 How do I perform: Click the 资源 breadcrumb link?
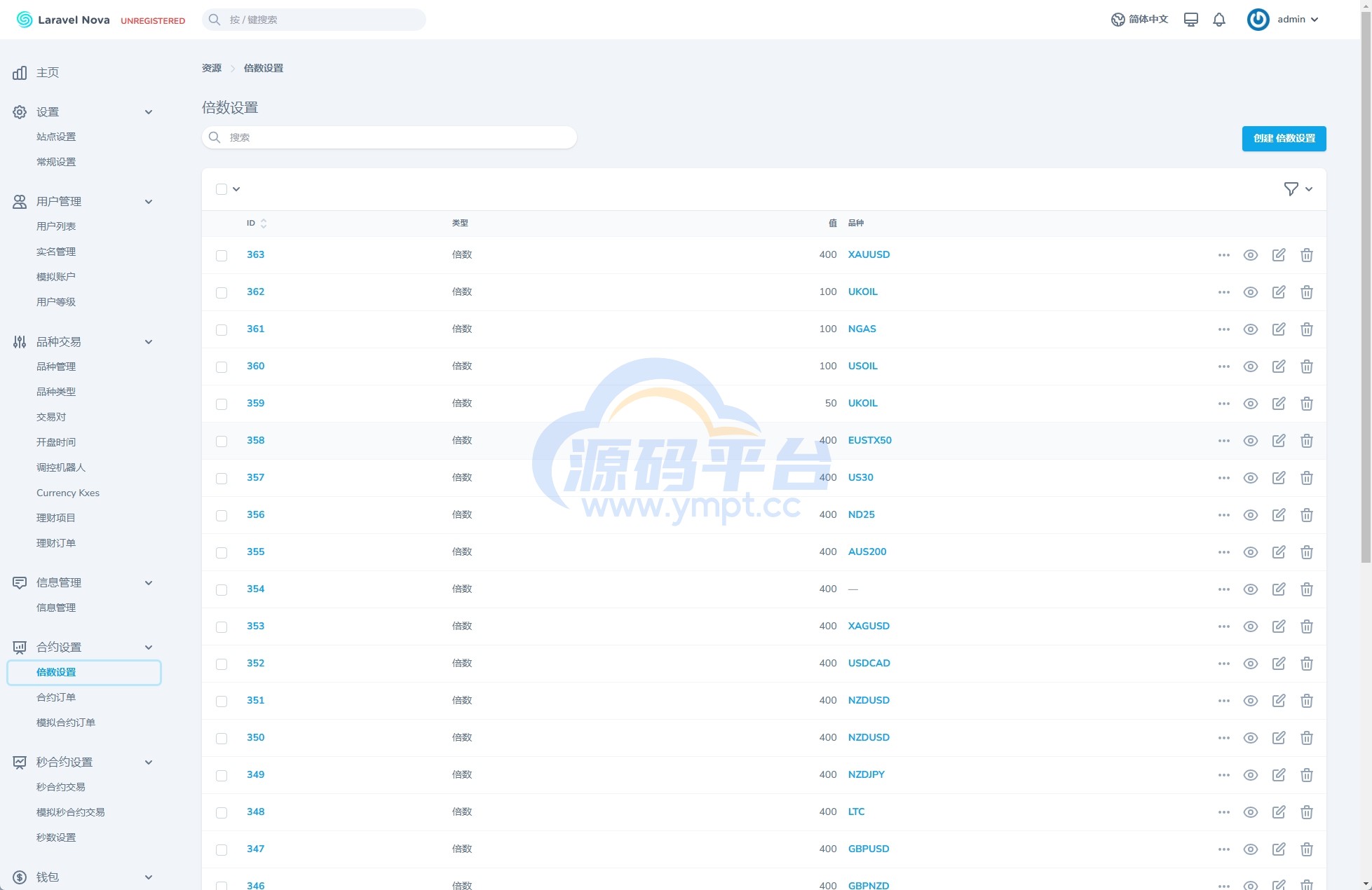212,68
